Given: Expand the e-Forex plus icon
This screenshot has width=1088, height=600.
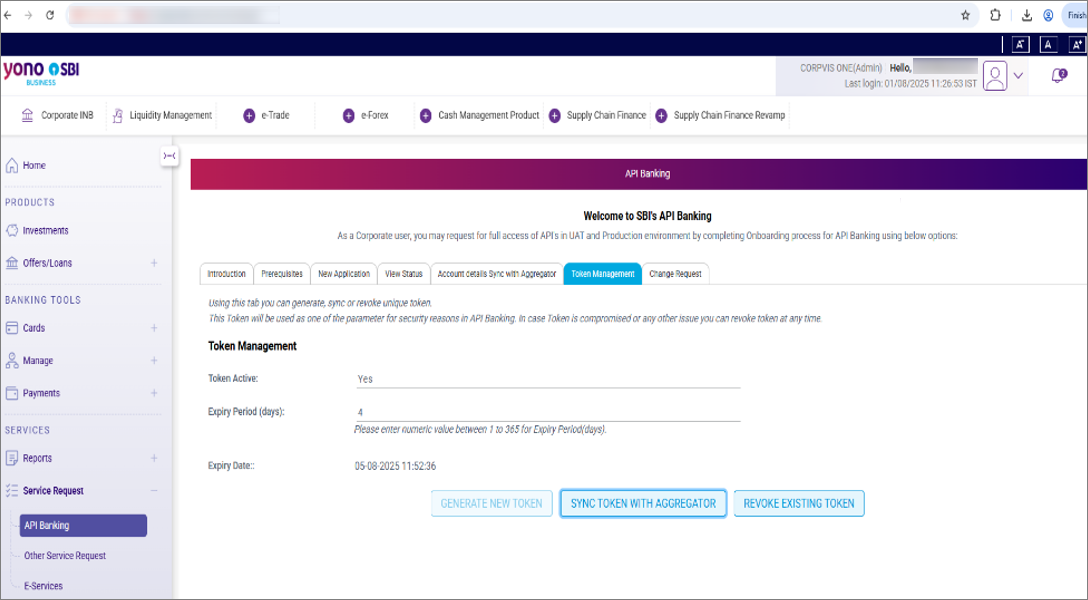Looking at the screenshot, I should [x=348, y=116].
